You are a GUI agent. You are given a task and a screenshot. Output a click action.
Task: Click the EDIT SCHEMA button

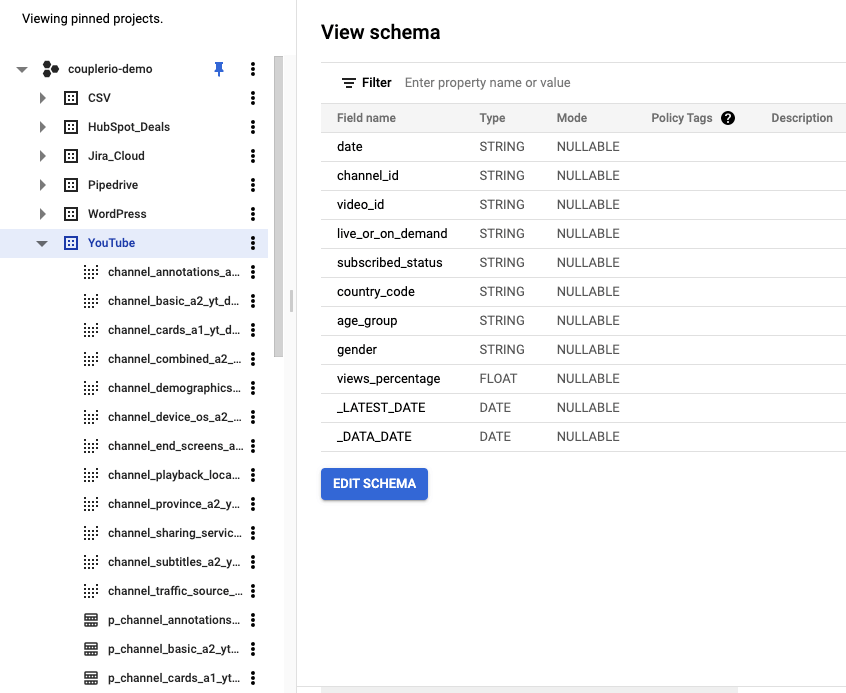(374, 484)
